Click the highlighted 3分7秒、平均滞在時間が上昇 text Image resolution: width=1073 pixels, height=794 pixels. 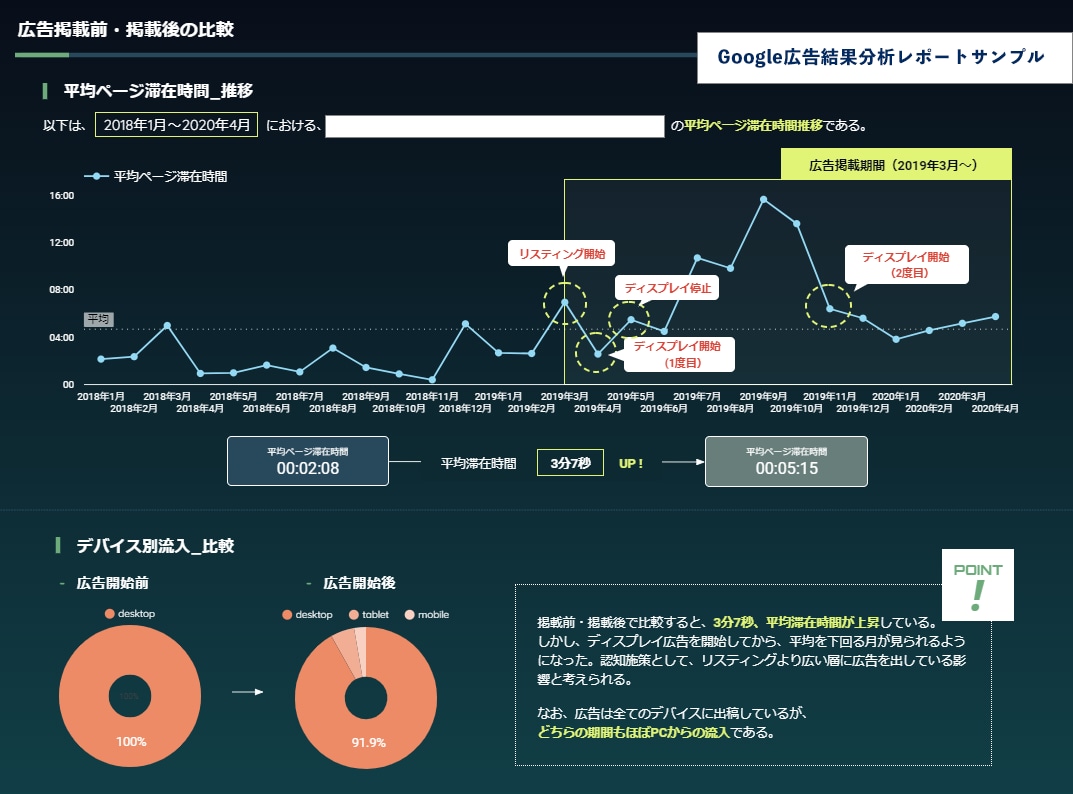tap(796, 622)
